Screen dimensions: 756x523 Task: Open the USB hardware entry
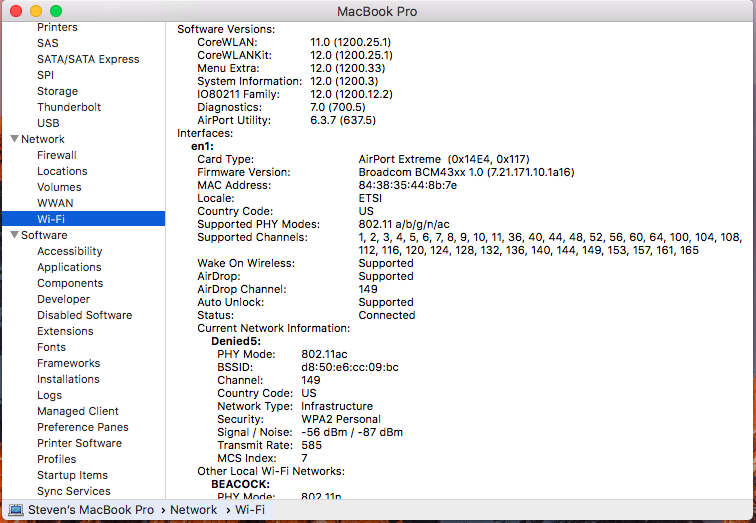coord(48,123)
